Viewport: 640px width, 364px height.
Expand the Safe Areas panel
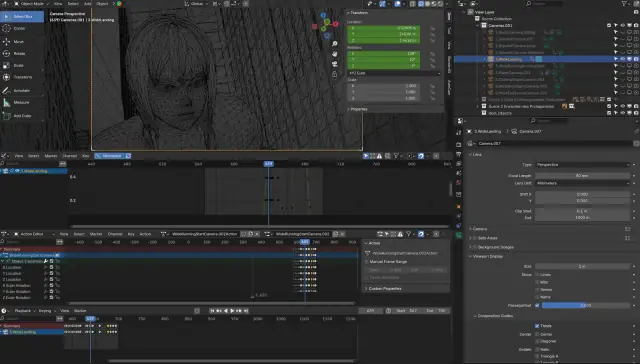(x=487, y=238)
